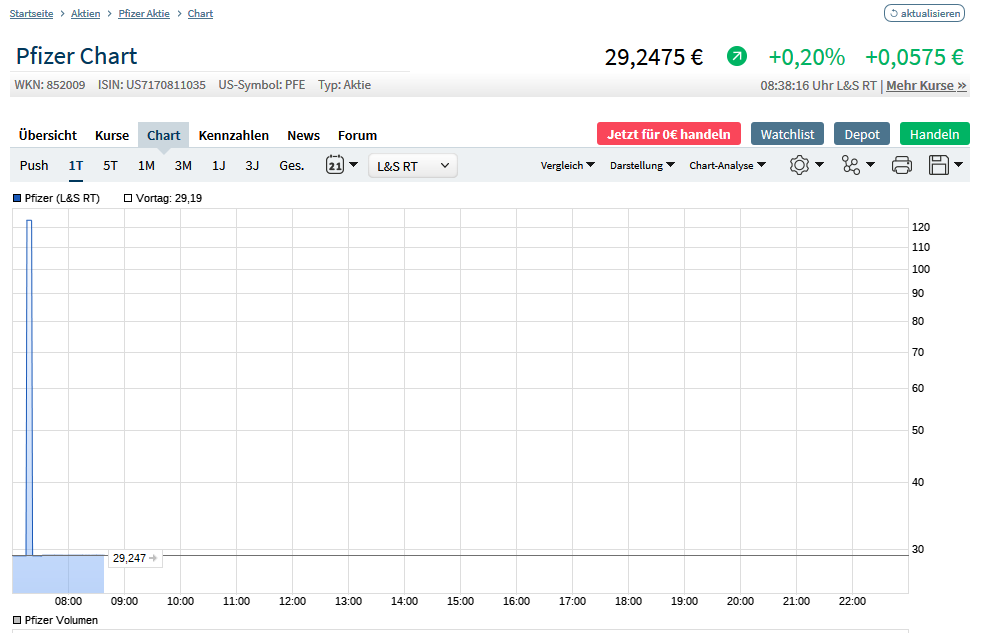
Task: Click the Depot button
Action: tap(862, 134)
